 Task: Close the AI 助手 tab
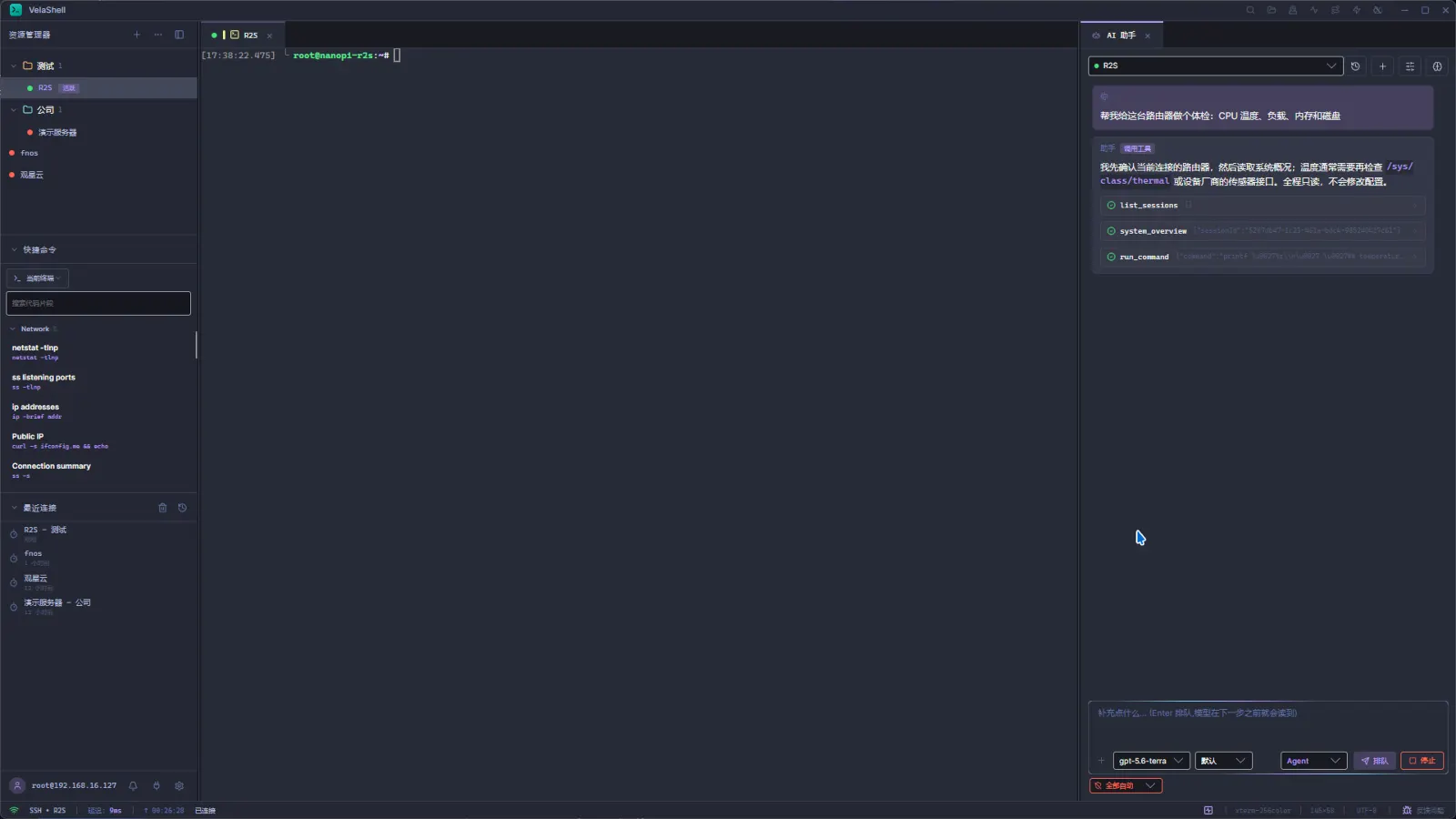coord(1148,35)
